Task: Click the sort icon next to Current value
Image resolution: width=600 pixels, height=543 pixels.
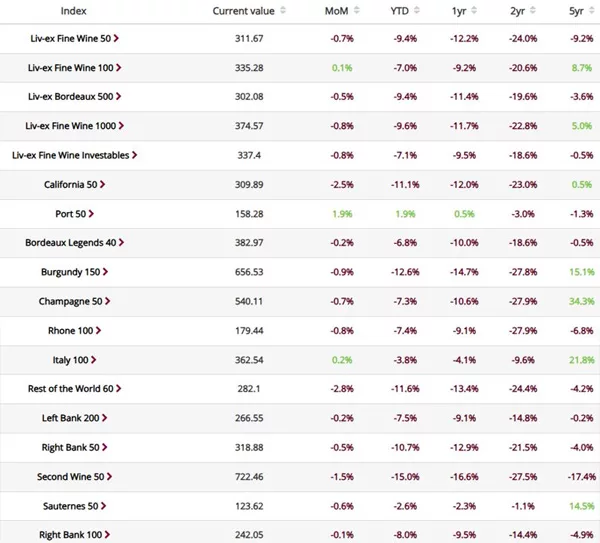Action: [283, 11]
